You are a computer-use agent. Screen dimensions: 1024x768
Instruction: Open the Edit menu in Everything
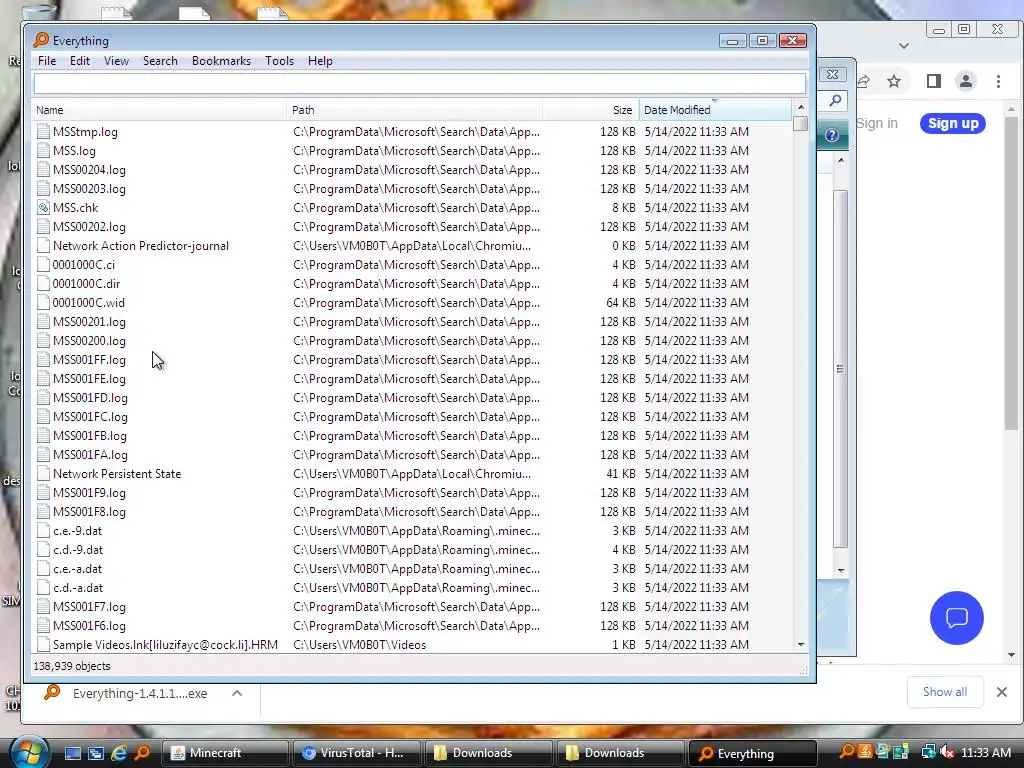(80, 61)
